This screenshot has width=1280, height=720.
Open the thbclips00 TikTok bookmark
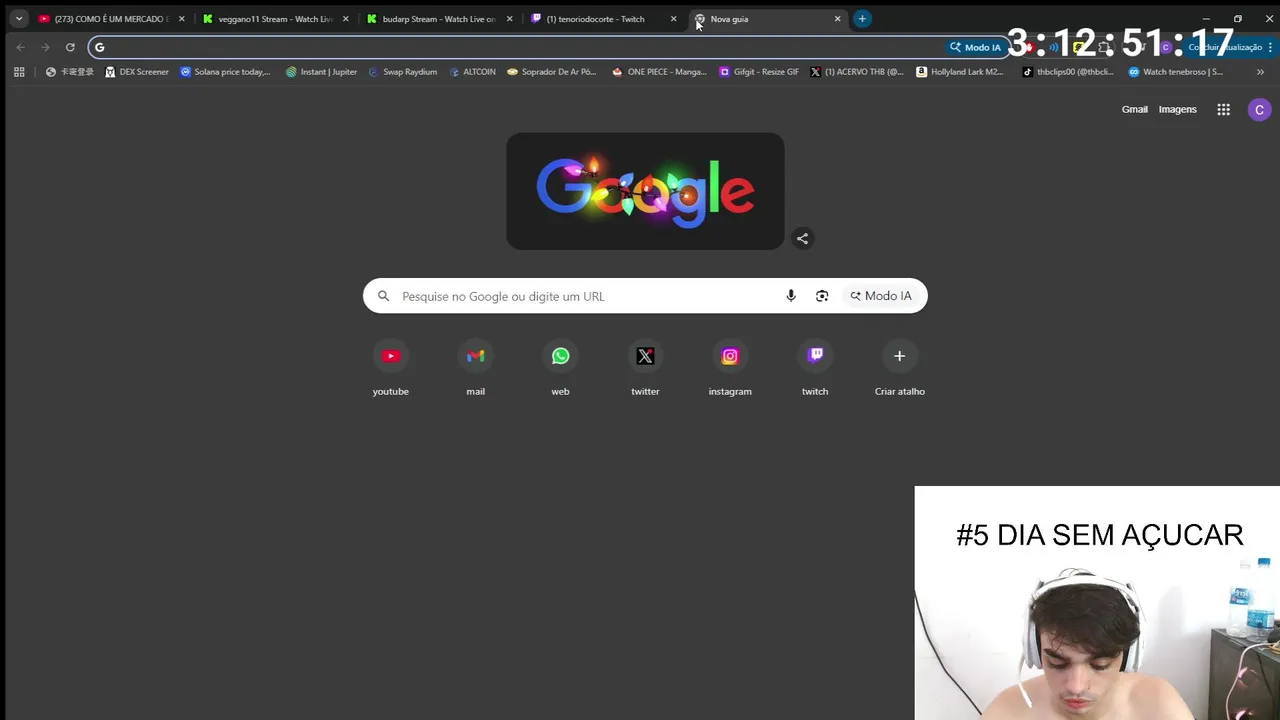click(x=1067, y=72)
